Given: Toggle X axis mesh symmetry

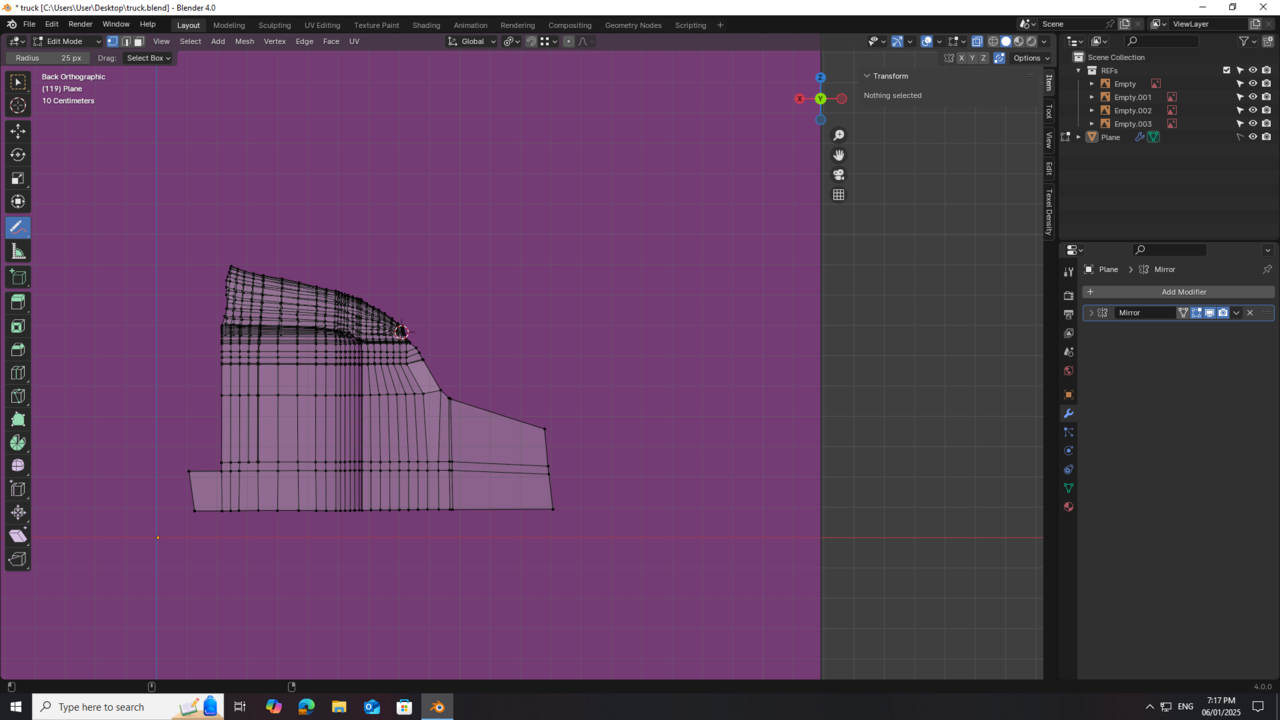Looking at the screenshot, I should (x=961, y=58).
